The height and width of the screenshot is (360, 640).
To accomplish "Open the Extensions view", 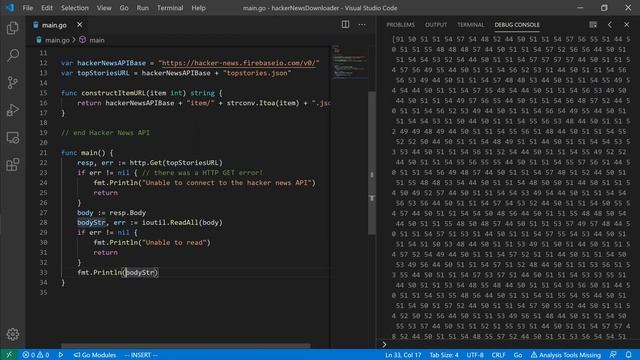I will pyautogui.click(x=13, y=165).
